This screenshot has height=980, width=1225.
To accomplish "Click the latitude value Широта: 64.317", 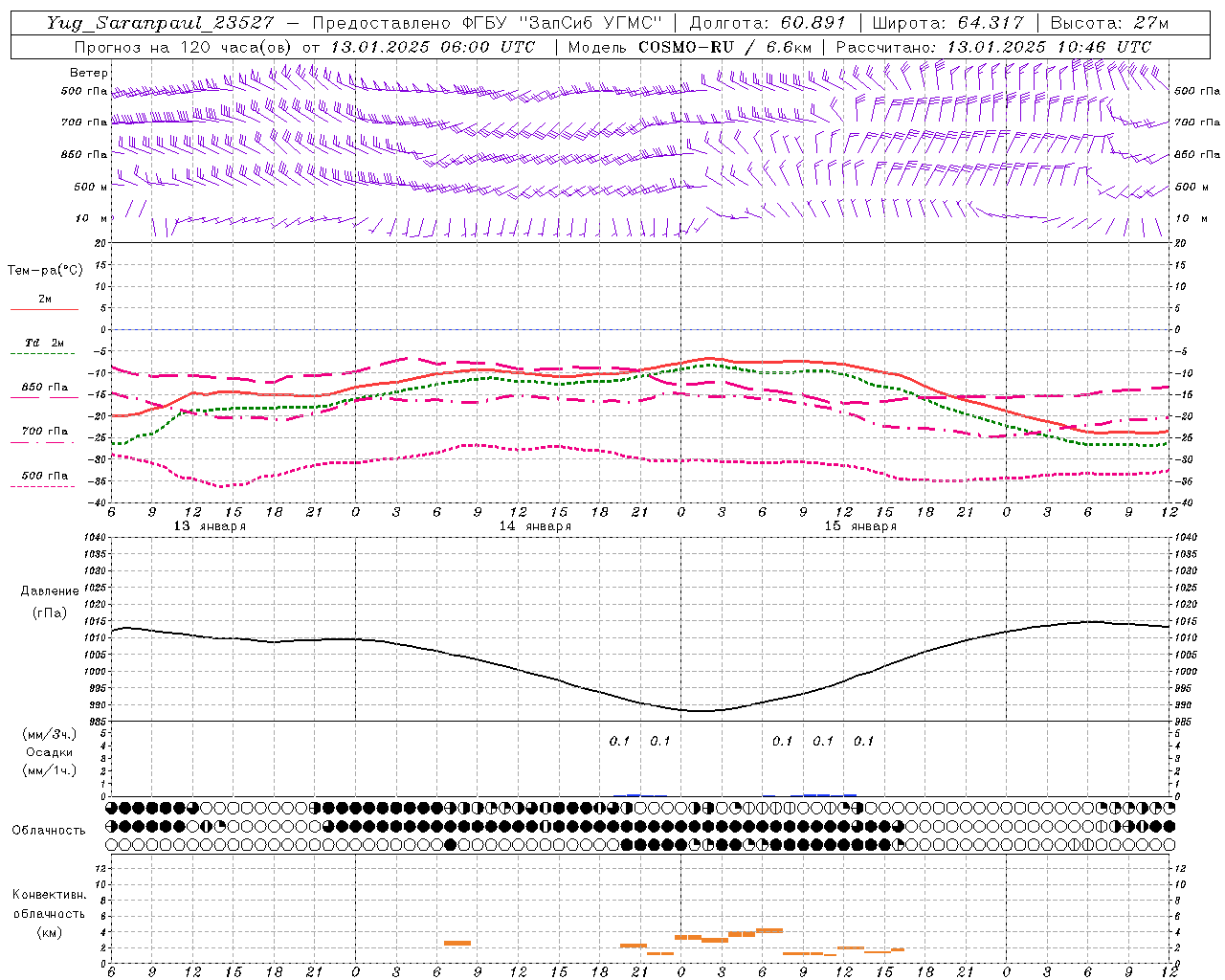I will click(947, 23).
